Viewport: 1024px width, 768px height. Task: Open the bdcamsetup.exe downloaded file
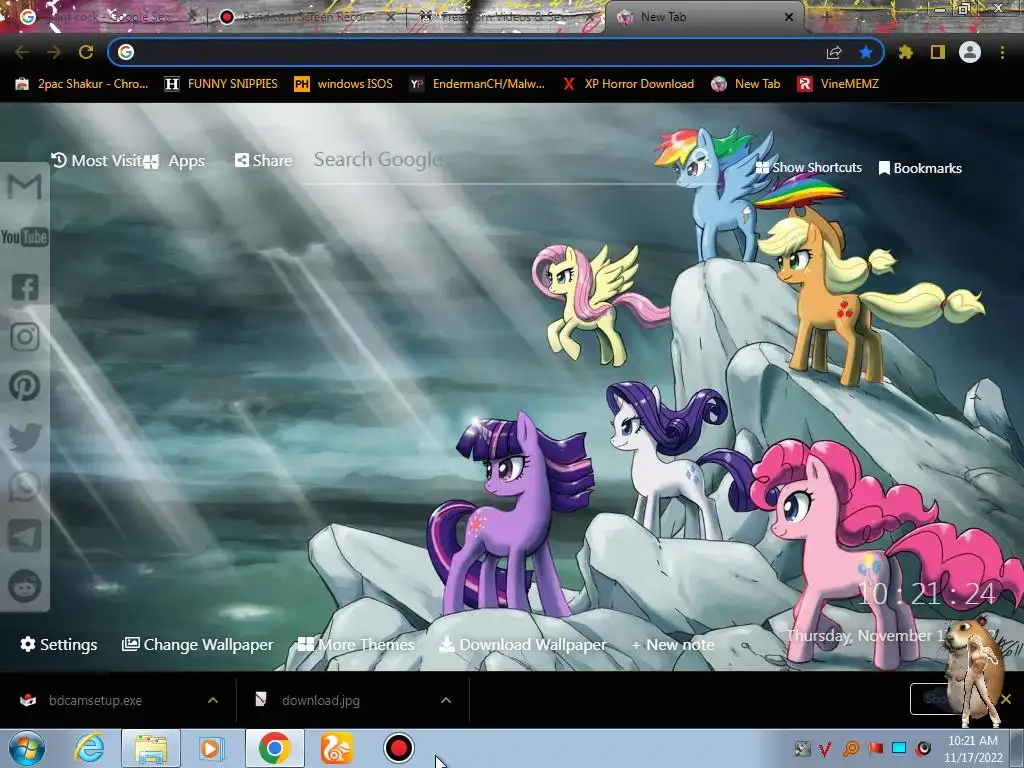(95, 700)
